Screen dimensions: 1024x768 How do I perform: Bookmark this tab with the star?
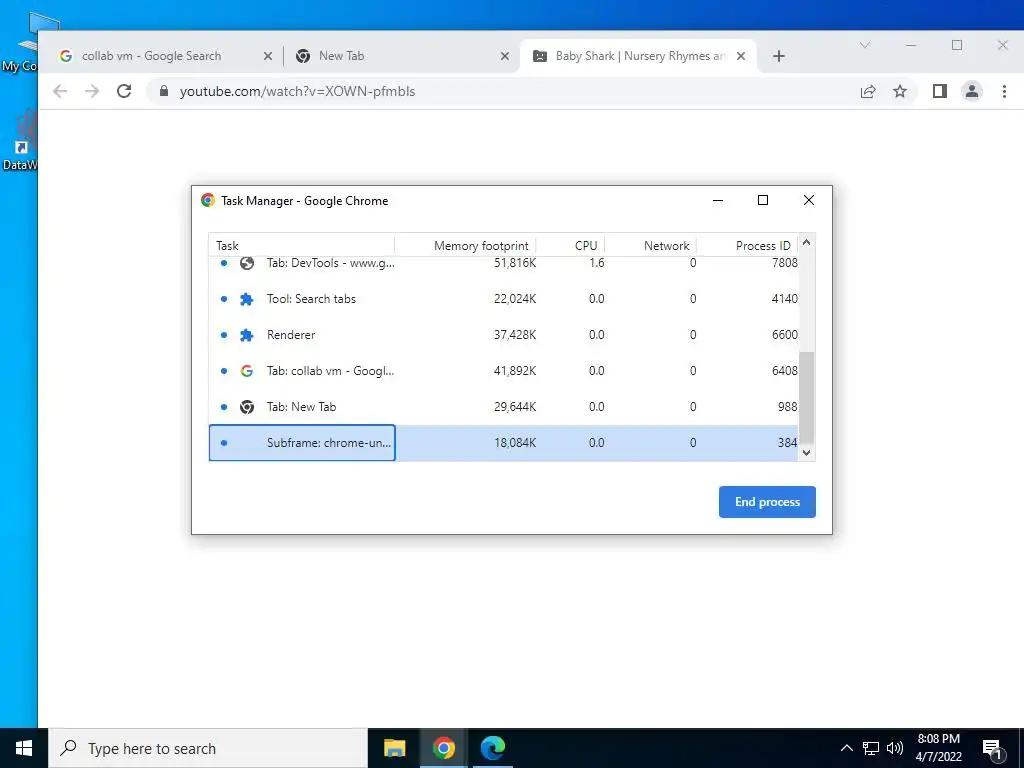900,91
